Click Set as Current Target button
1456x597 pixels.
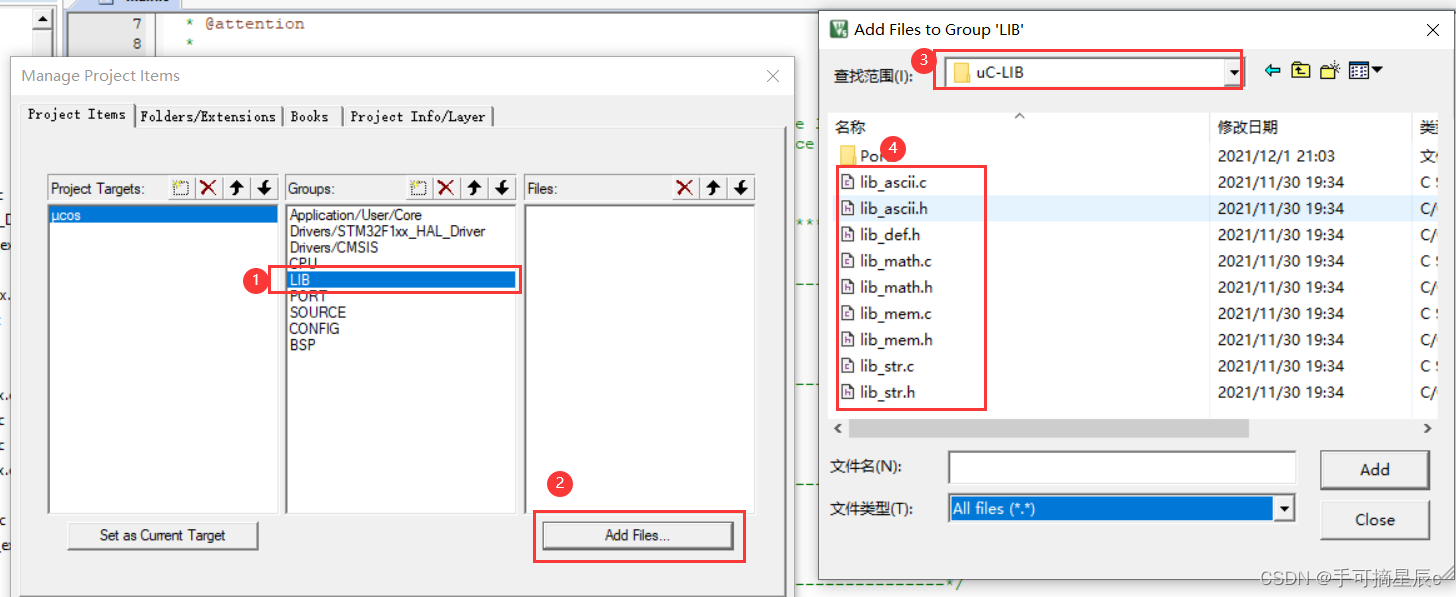point(163,535)
